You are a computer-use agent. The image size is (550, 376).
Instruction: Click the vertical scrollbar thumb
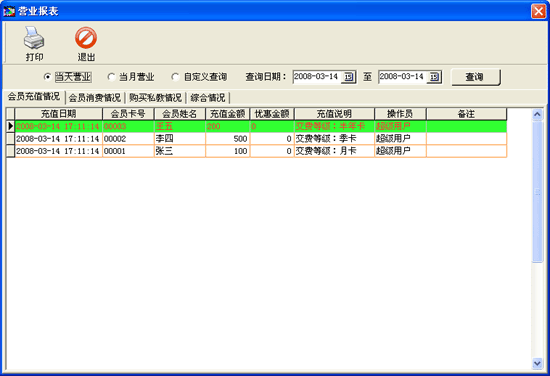click(x=537, y=192)
